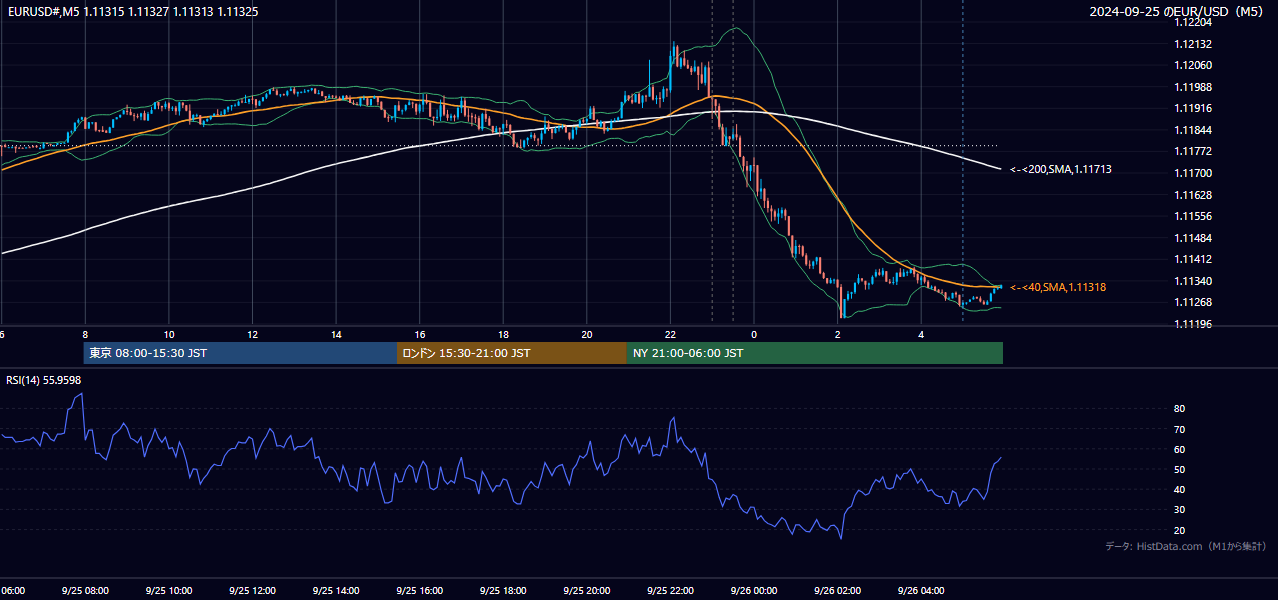Click price axis value 1.12204
Viewport: 1278px width, 600px height.
click(1193, 22)
